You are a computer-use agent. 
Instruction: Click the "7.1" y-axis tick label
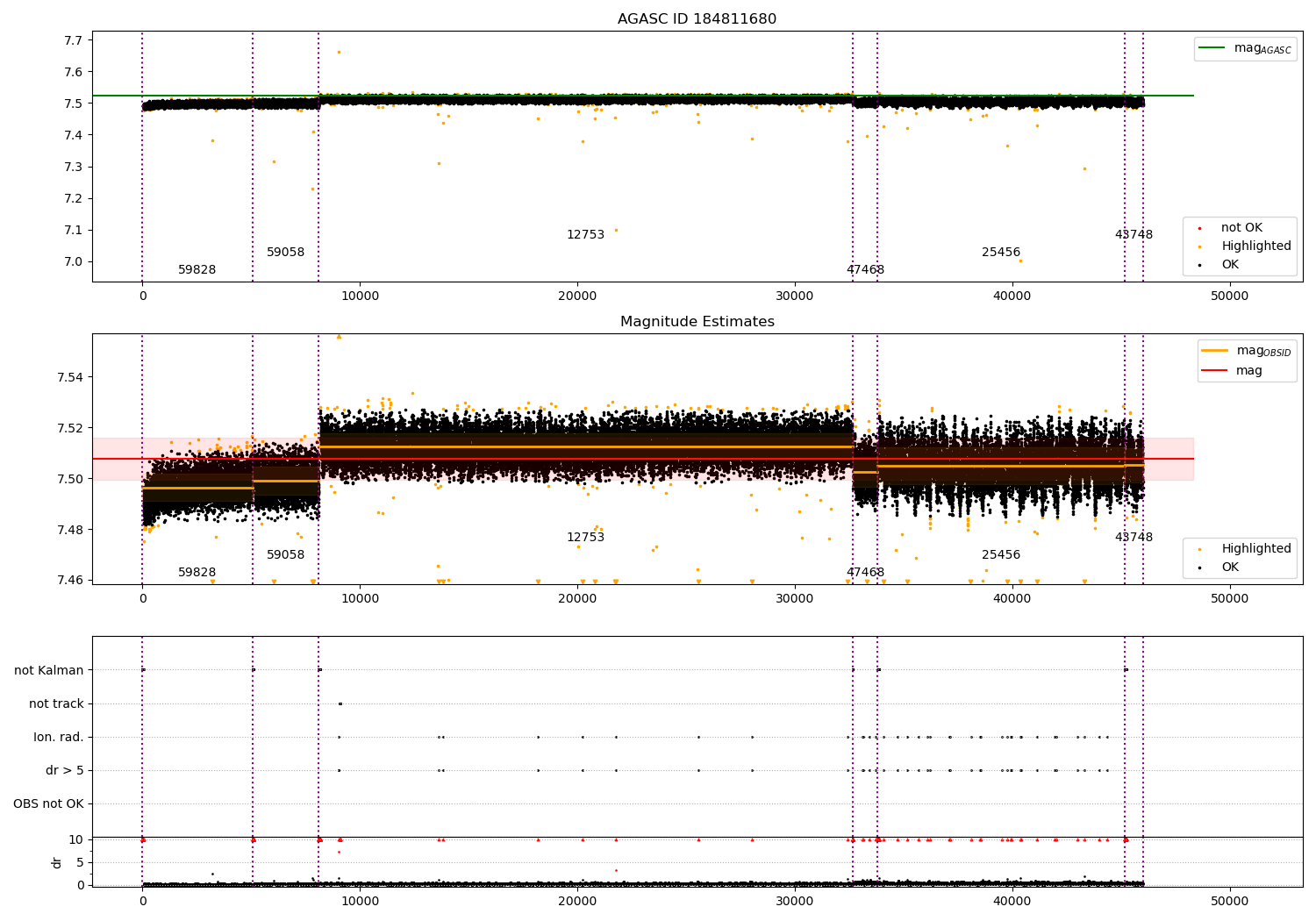point(74,230)
